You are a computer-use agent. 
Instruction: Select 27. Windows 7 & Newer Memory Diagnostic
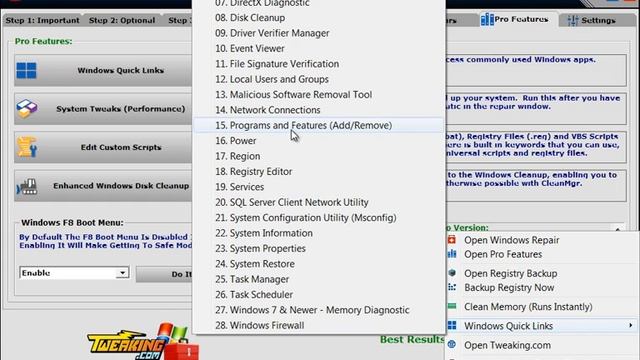[318, 310]
